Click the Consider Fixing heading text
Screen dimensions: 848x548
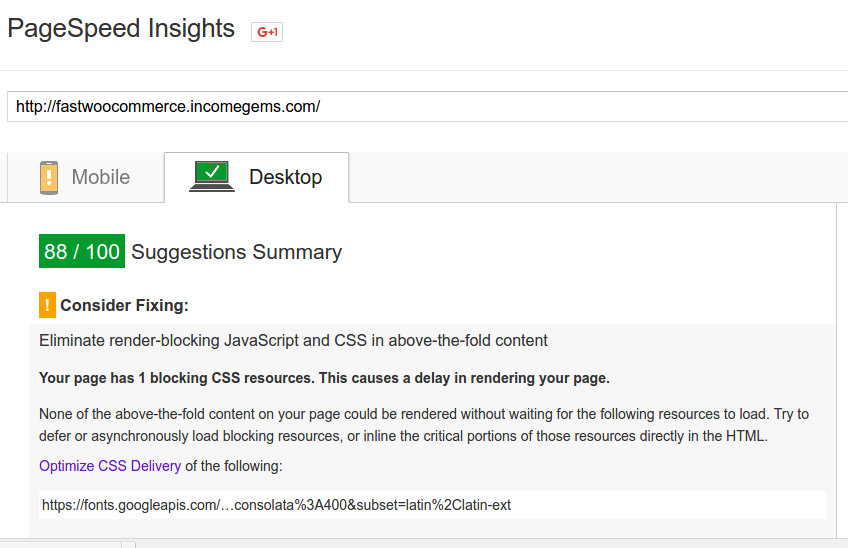[124, 305]
